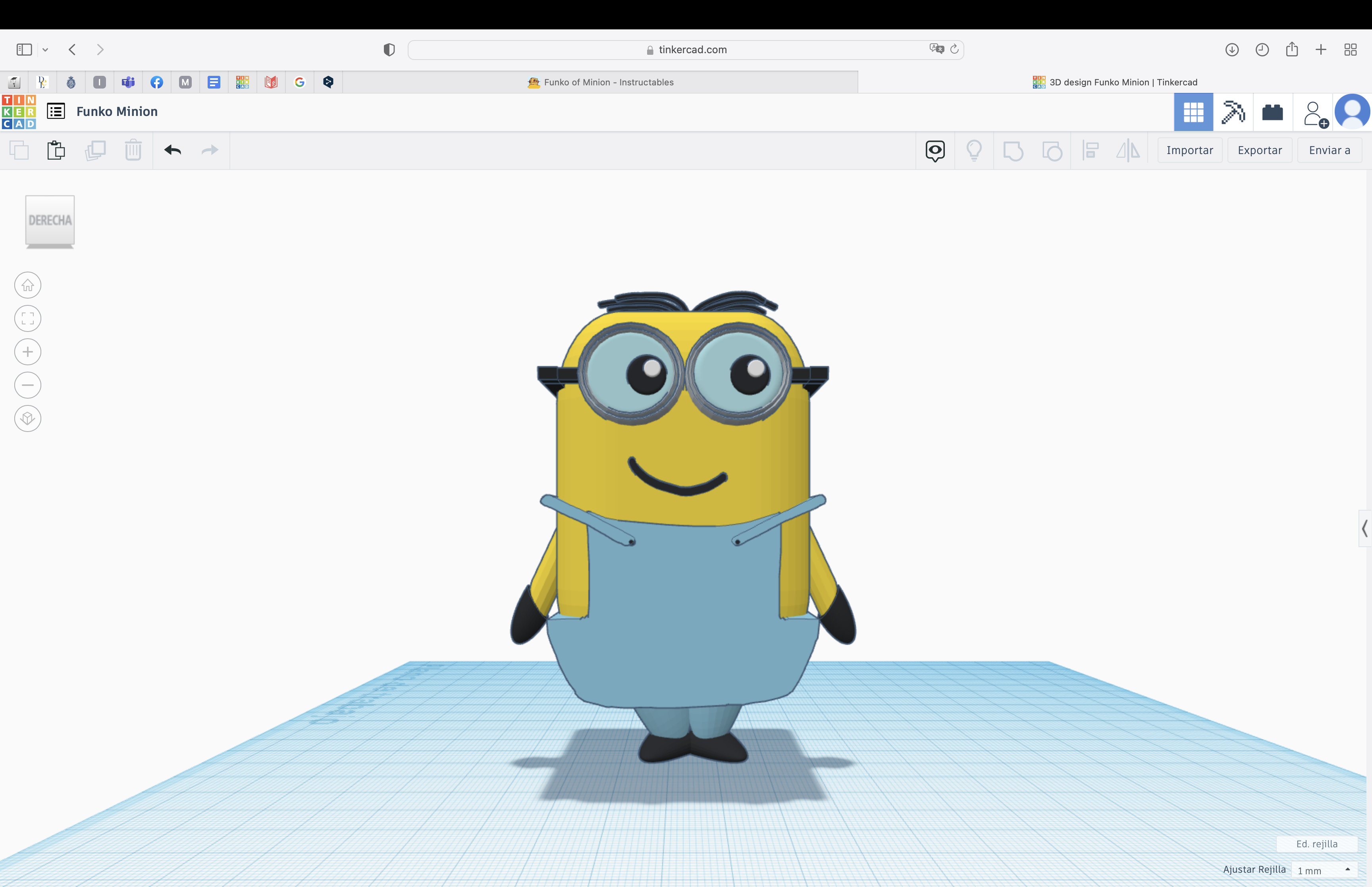The image size is (1372, 887).
Task: Click the home view button
Action: click(28, 285)
